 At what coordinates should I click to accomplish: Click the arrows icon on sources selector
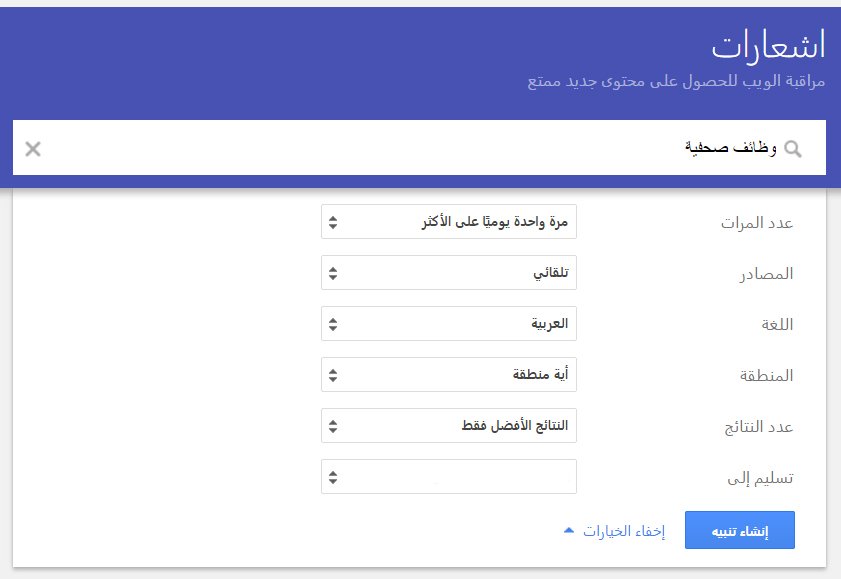[333, 273]
